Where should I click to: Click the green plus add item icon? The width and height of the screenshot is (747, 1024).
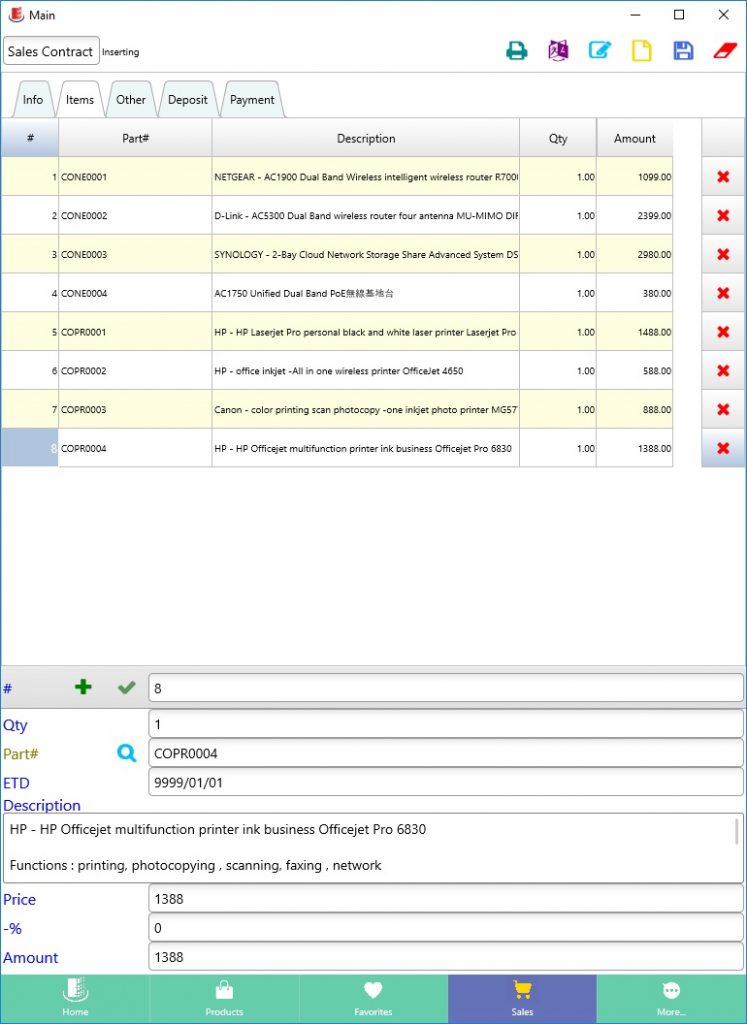(x=83, y=687)
